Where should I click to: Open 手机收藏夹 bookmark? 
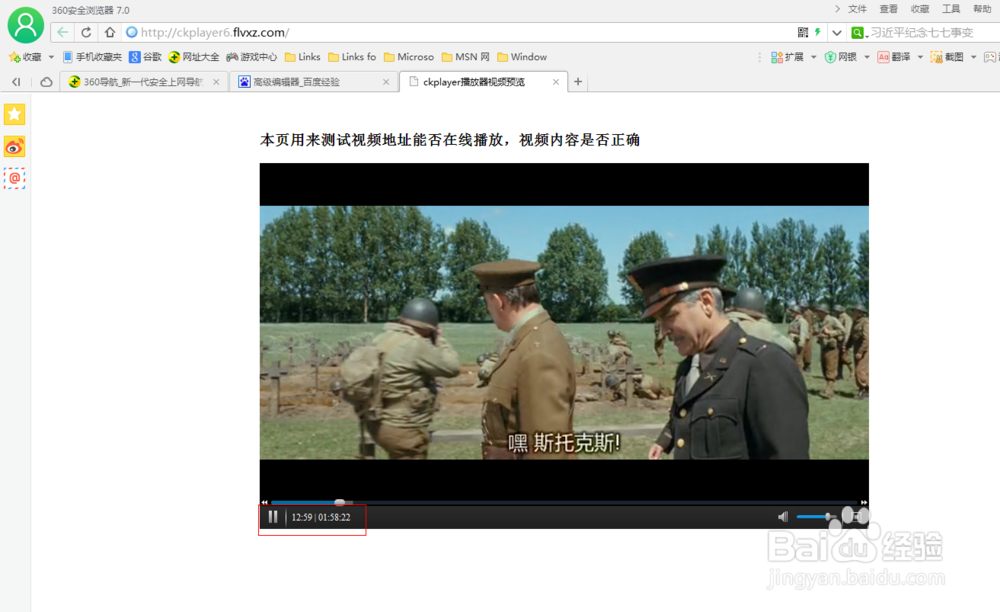pyautogui.click(x=92, y=57)
